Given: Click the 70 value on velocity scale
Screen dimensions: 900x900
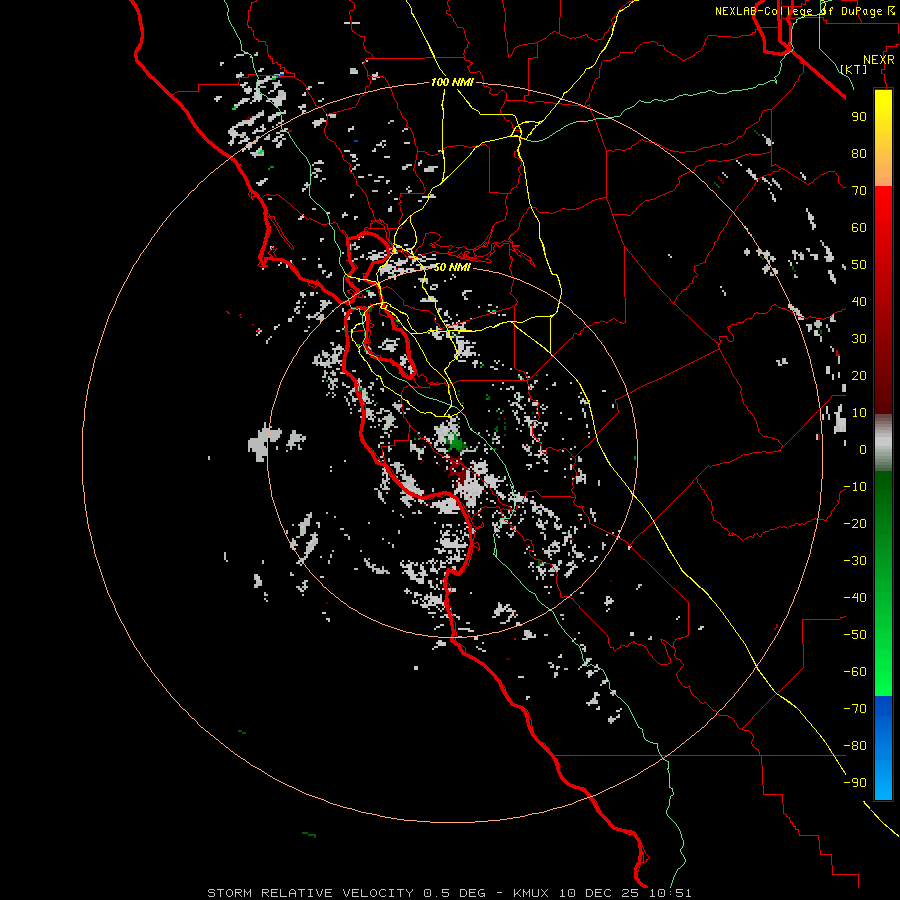Looking at the screenshot, I should click(859, 191).
